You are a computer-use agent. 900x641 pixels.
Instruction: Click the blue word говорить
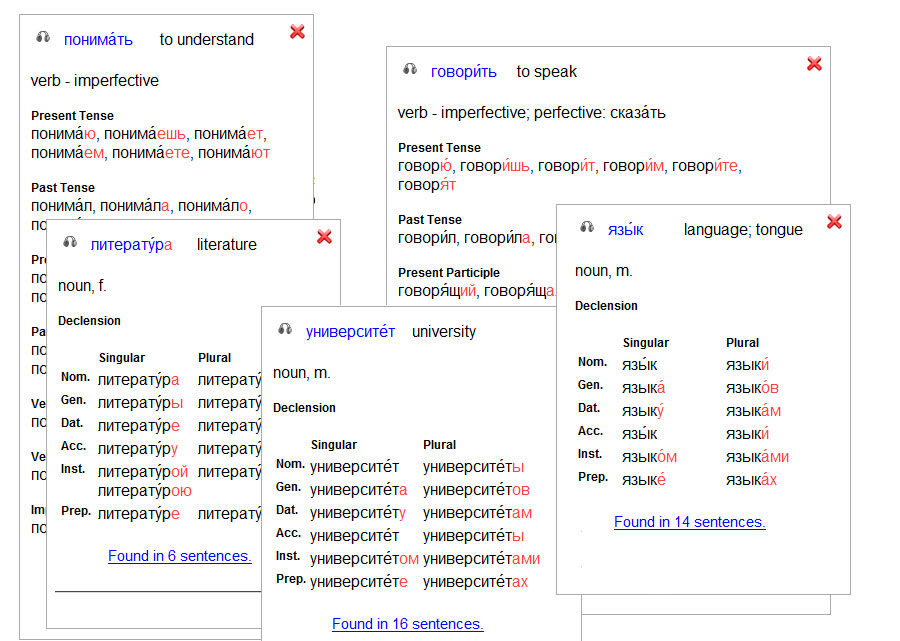[464, 72]
